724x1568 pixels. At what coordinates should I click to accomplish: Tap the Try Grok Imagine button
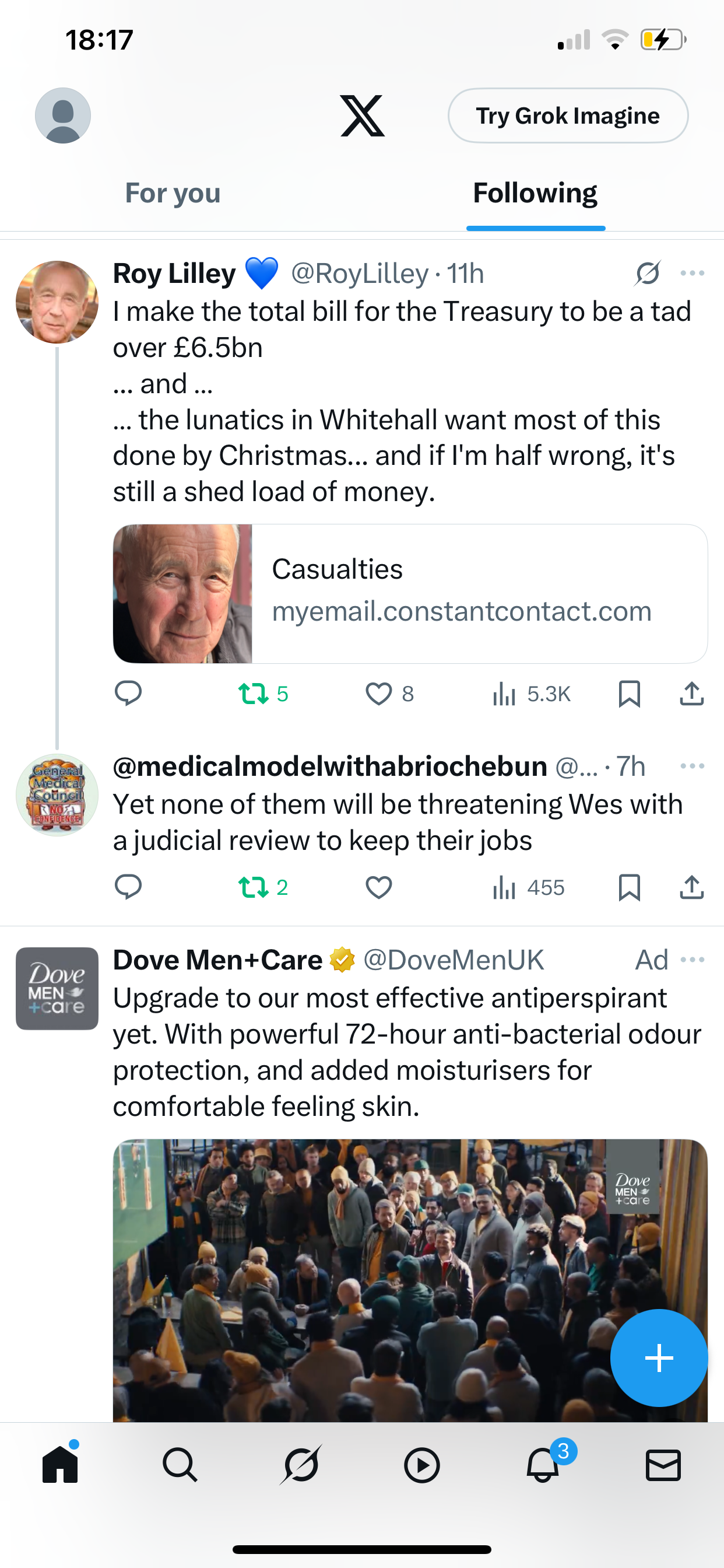pyautogui.click(x=568, y=116)
